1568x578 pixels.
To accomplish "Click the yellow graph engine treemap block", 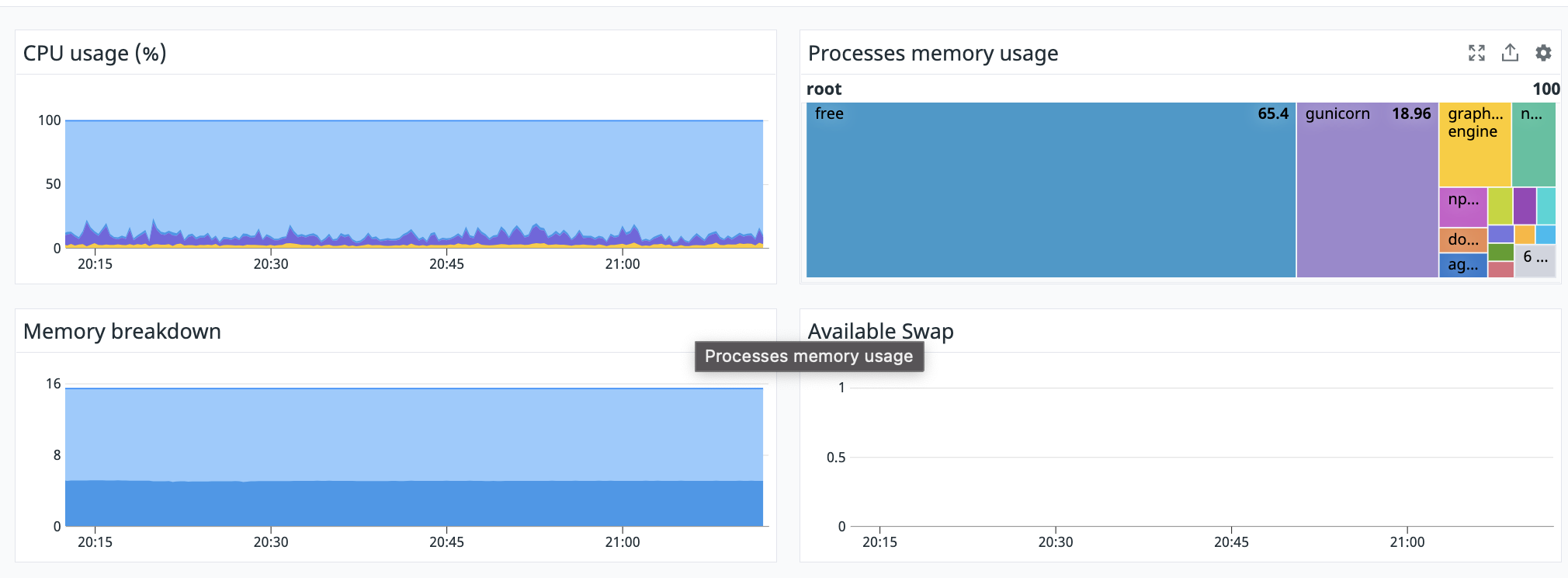I will coord(1475,144).
